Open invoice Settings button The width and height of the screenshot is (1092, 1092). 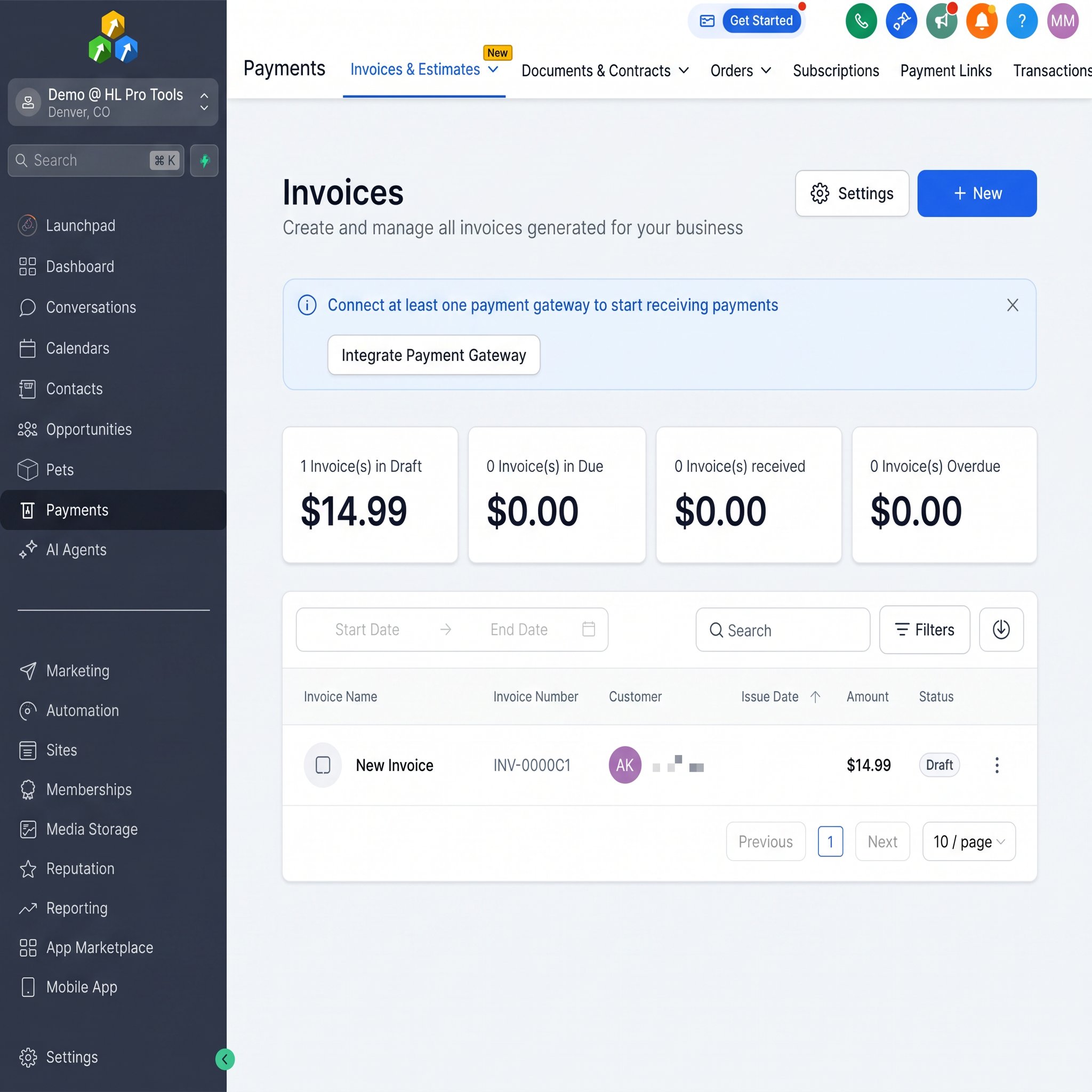(852, 194)
